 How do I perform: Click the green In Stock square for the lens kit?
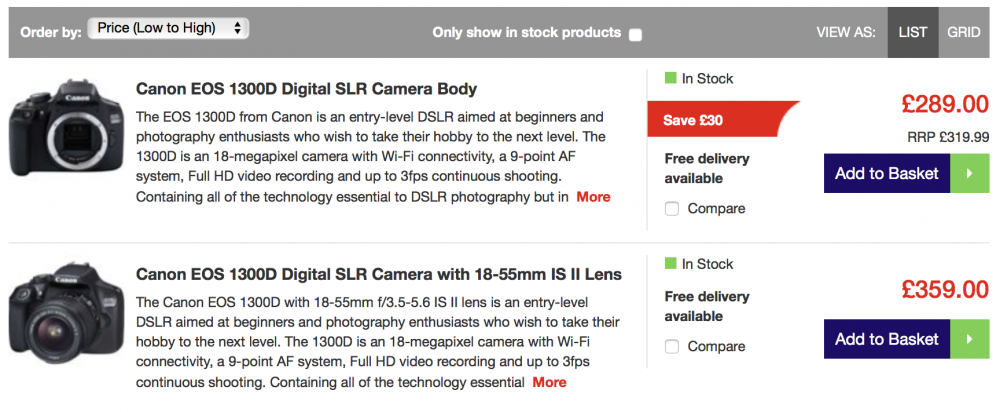(670, 263)
